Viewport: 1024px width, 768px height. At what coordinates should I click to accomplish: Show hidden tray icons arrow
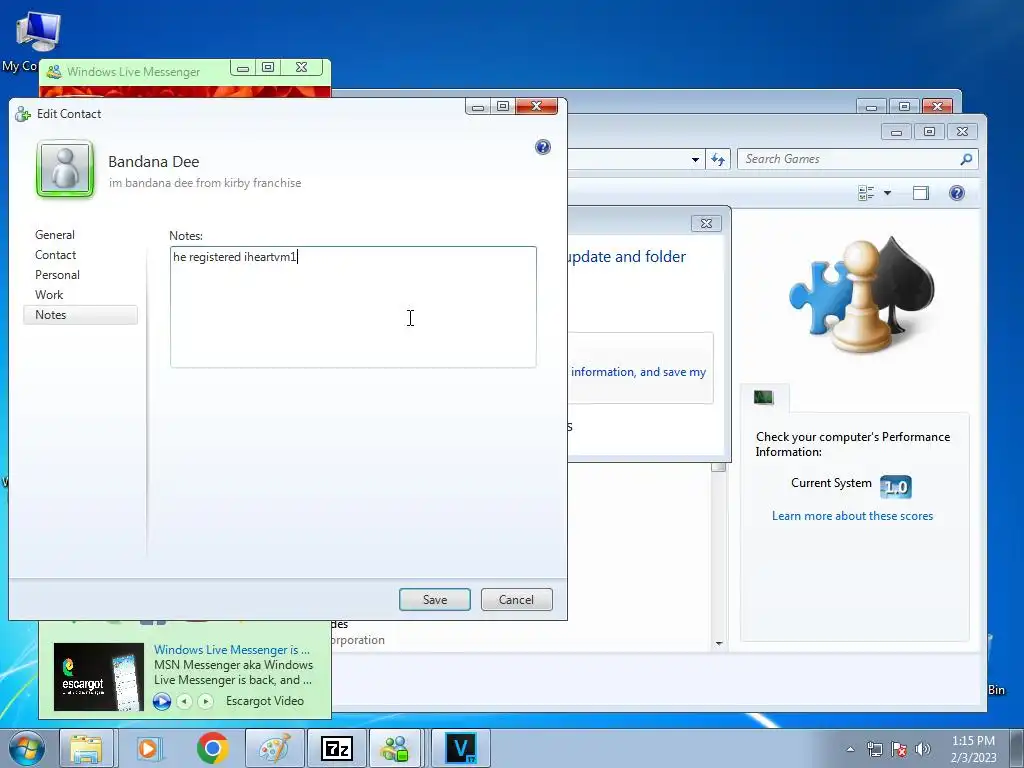click(850, 749)
